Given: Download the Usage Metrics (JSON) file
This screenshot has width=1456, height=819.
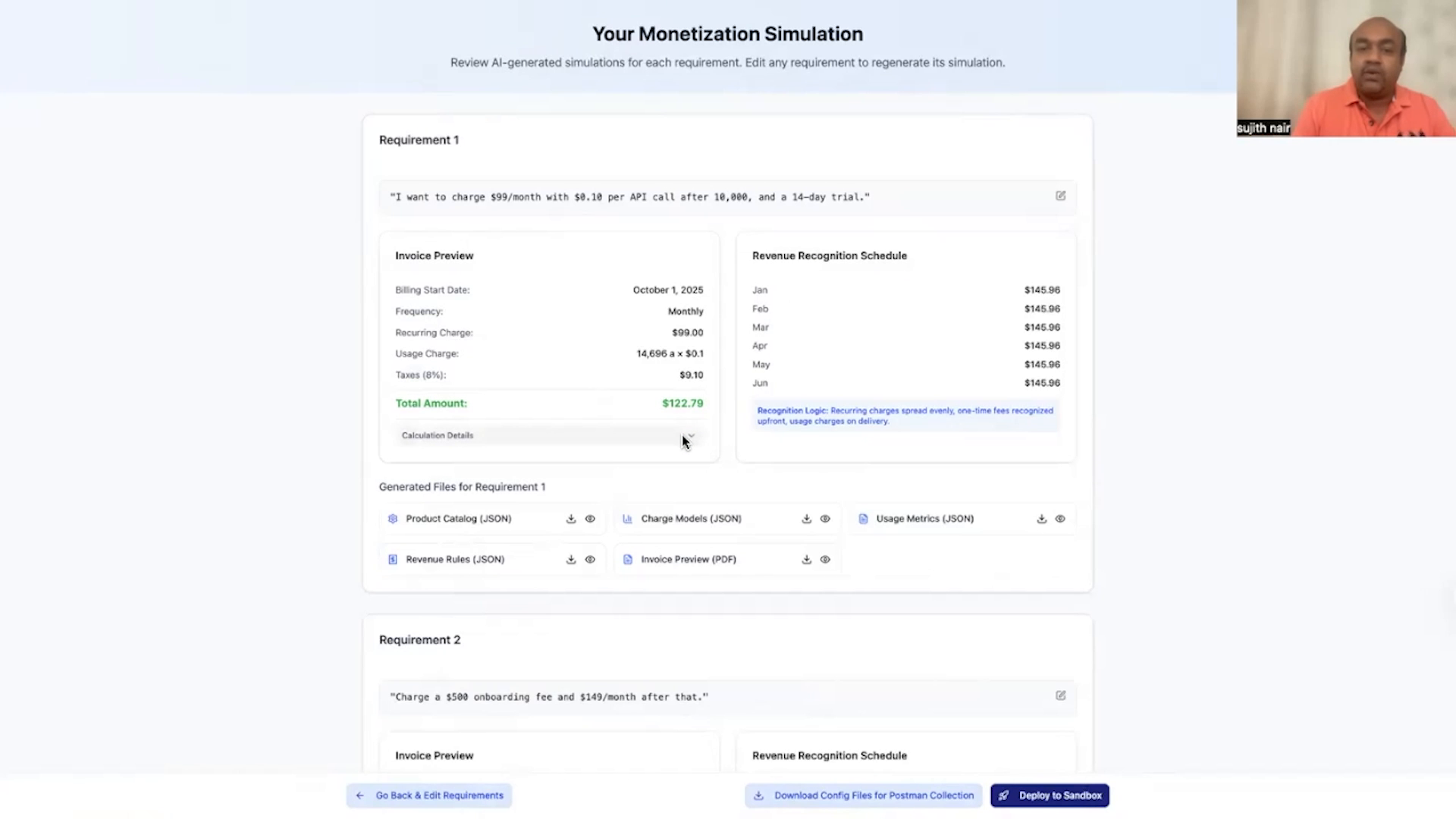Looking at the screenshot, I should pyautogui.click(x=1041, y=518).
